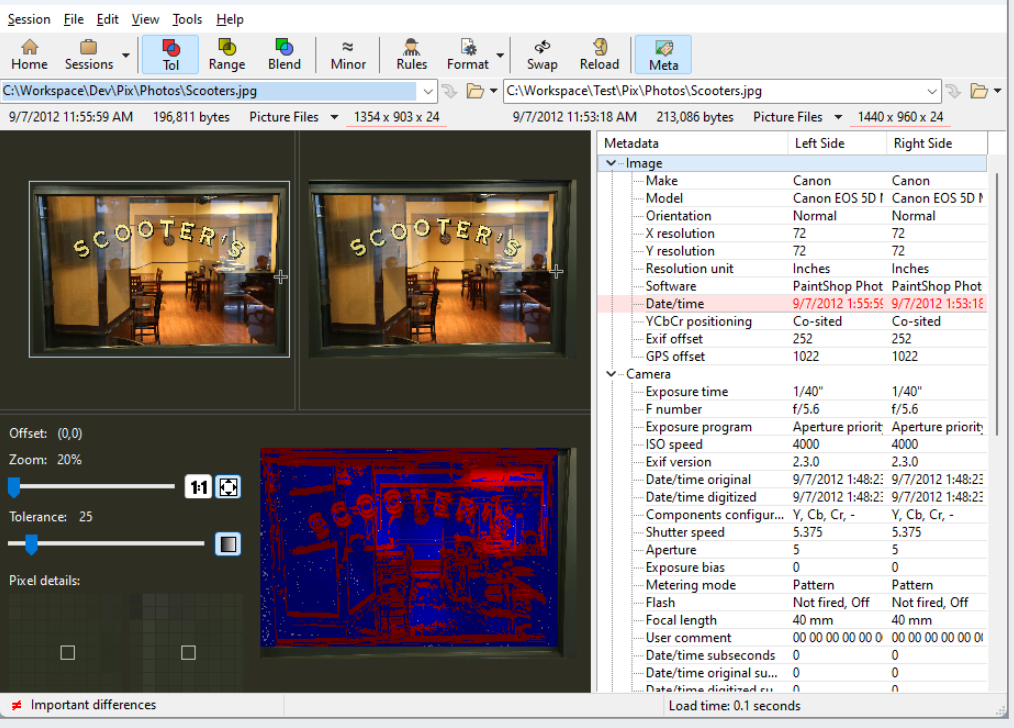Click the Right Side column header
This screenshot has height=728, width=1014.
922,143
